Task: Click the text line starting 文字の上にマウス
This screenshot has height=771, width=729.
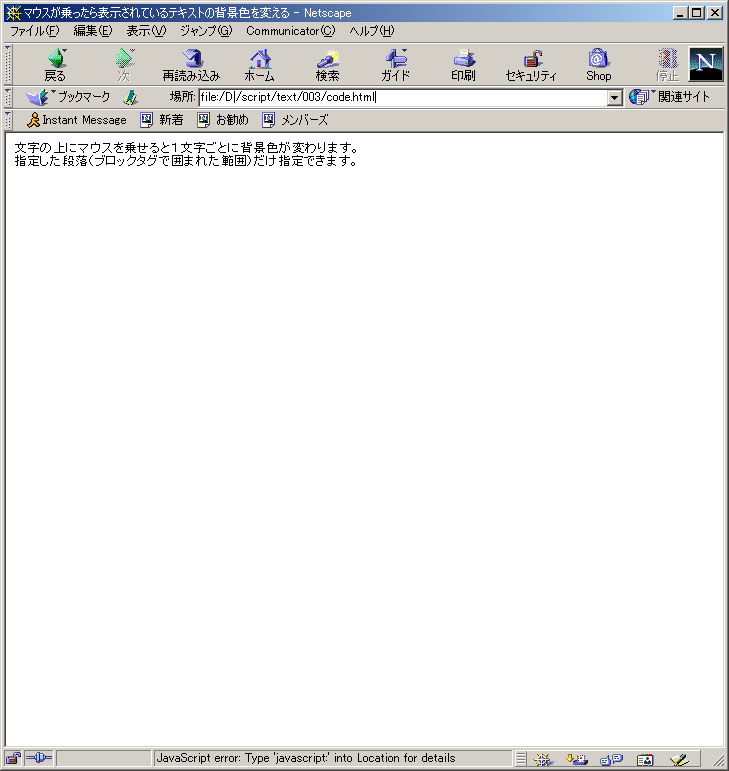Action: pos(187,148)
